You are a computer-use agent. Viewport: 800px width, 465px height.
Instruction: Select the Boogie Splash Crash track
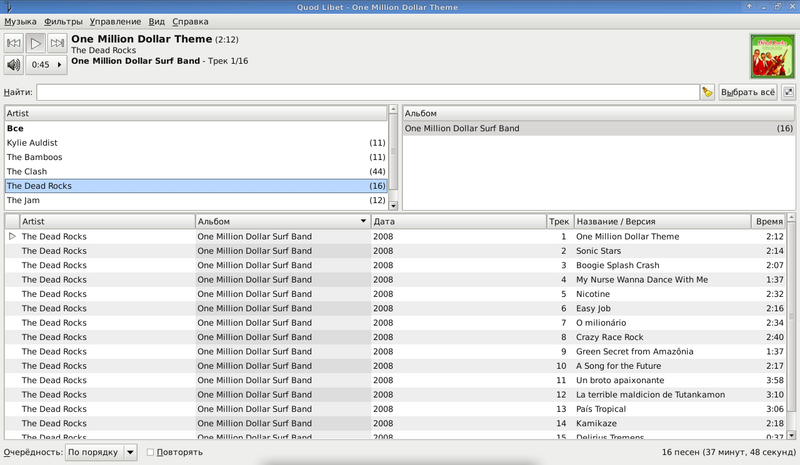coord(395,265)
